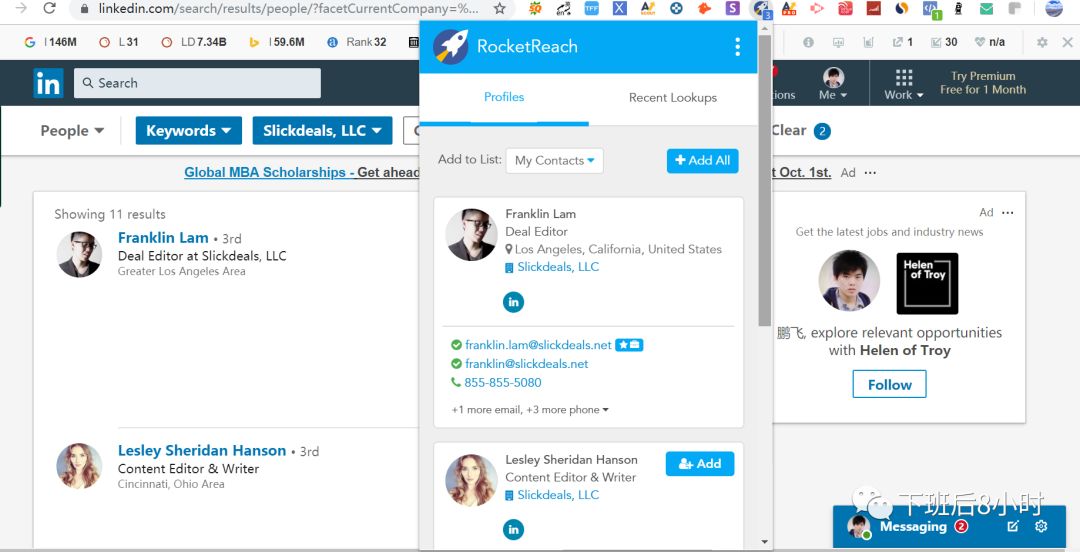Switch to the Profiles tab
The height and width of the screenshot is (552, 1080).
point(503,97)
